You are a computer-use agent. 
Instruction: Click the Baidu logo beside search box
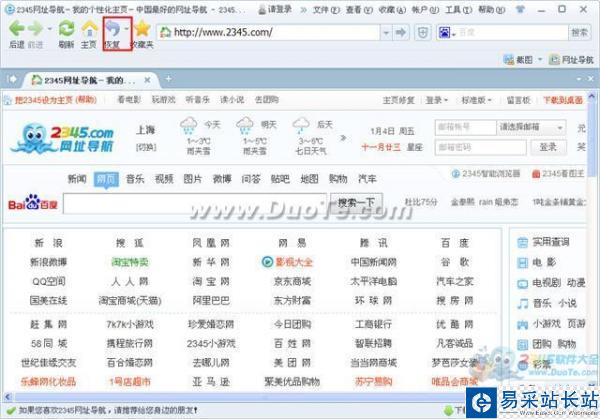click(x=33, y=203)
